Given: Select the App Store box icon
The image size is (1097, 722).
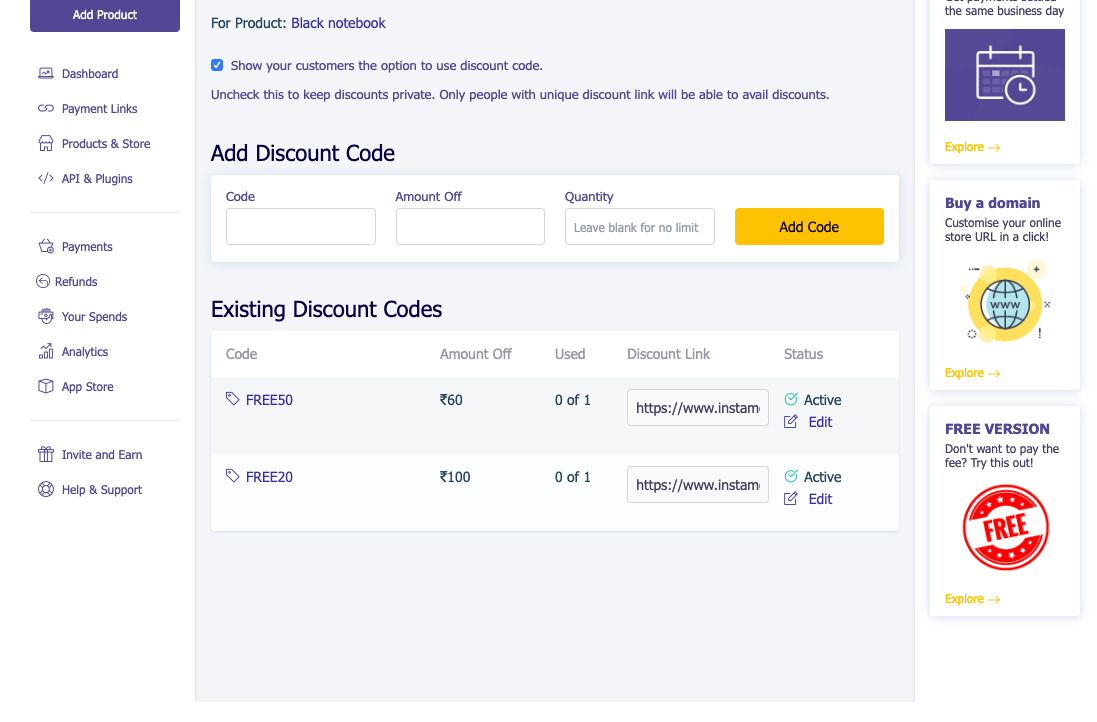Looking at the screenshot, I should point(45,386).
